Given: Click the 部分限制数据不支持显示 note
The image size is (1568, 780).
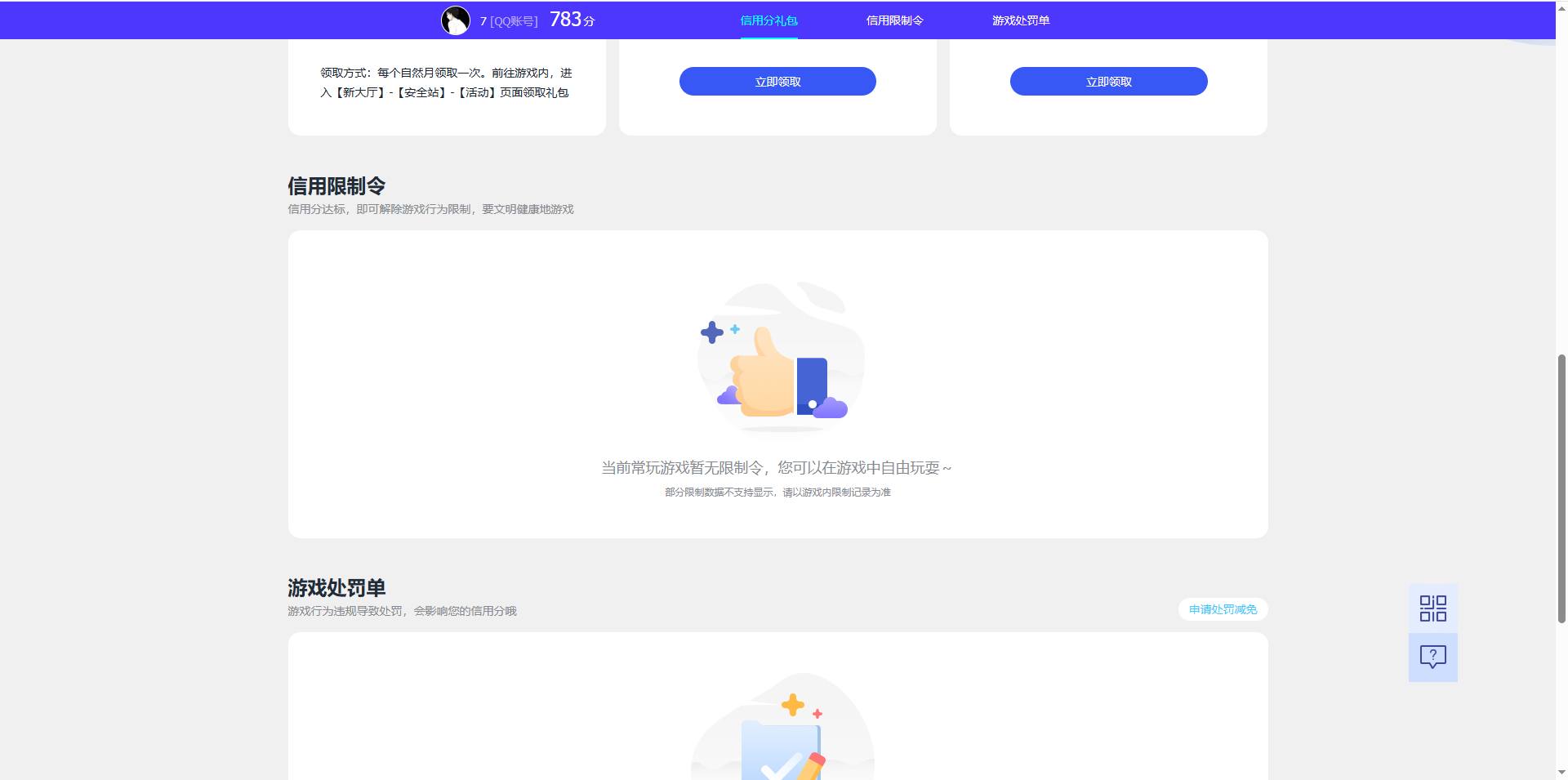Looking at the screenshot, I should (x=777, y=492).
